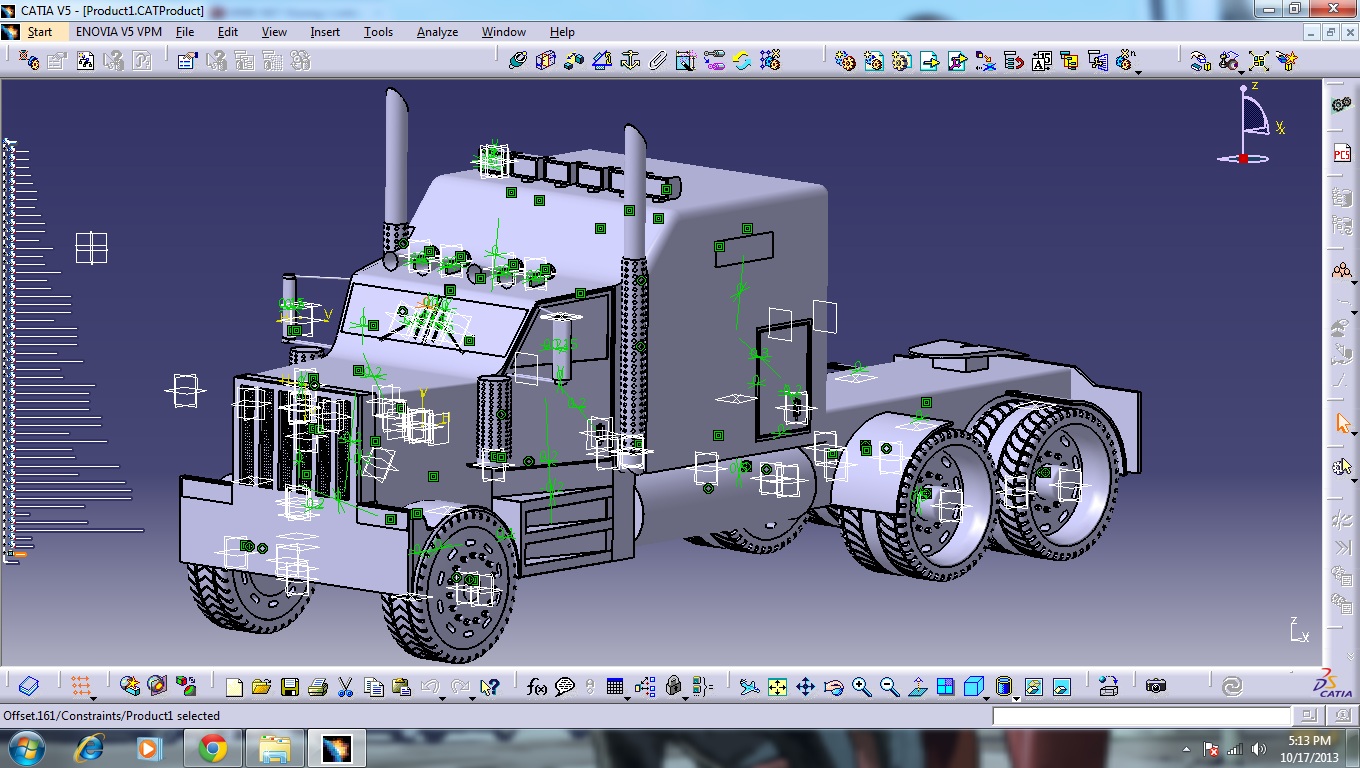Viewport: 1360px width, 768px height.
Task: Insert a new Component via gear icon
Action: (845, 61)
